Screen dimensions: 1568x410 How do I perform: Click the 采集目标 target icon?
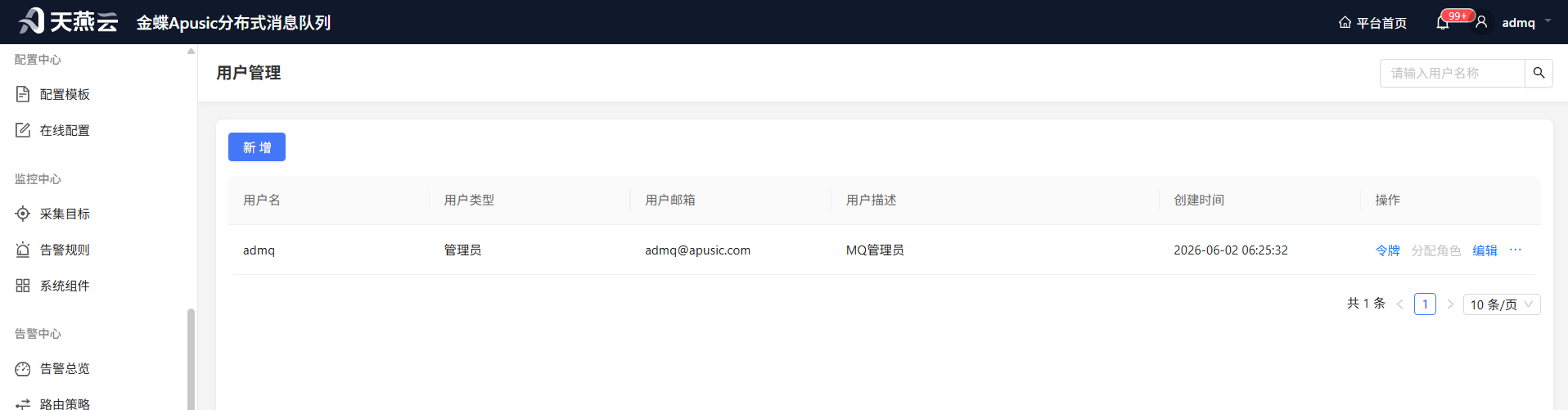pos(23,214)
